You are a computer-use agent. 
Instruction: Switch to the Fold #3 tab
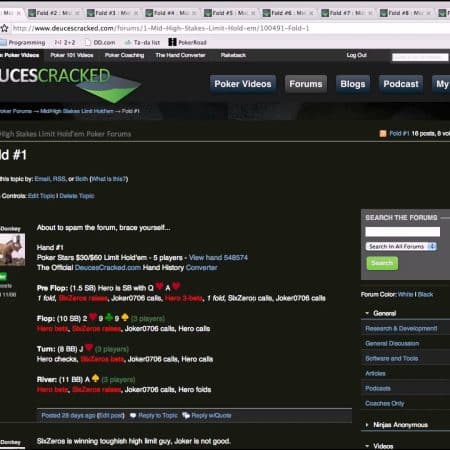coord(113,13)
